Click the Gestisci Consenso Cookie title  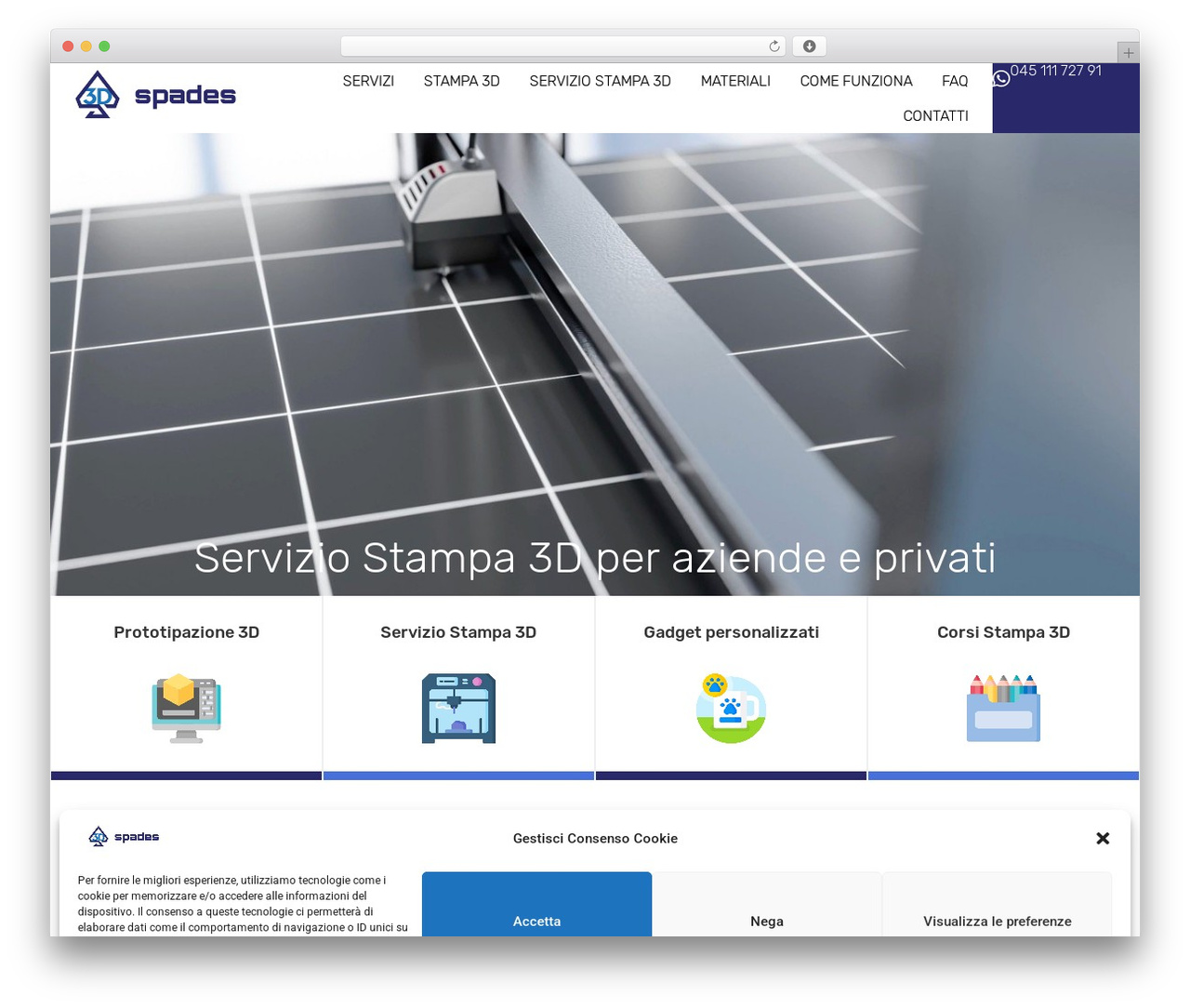tap(595, 838)
